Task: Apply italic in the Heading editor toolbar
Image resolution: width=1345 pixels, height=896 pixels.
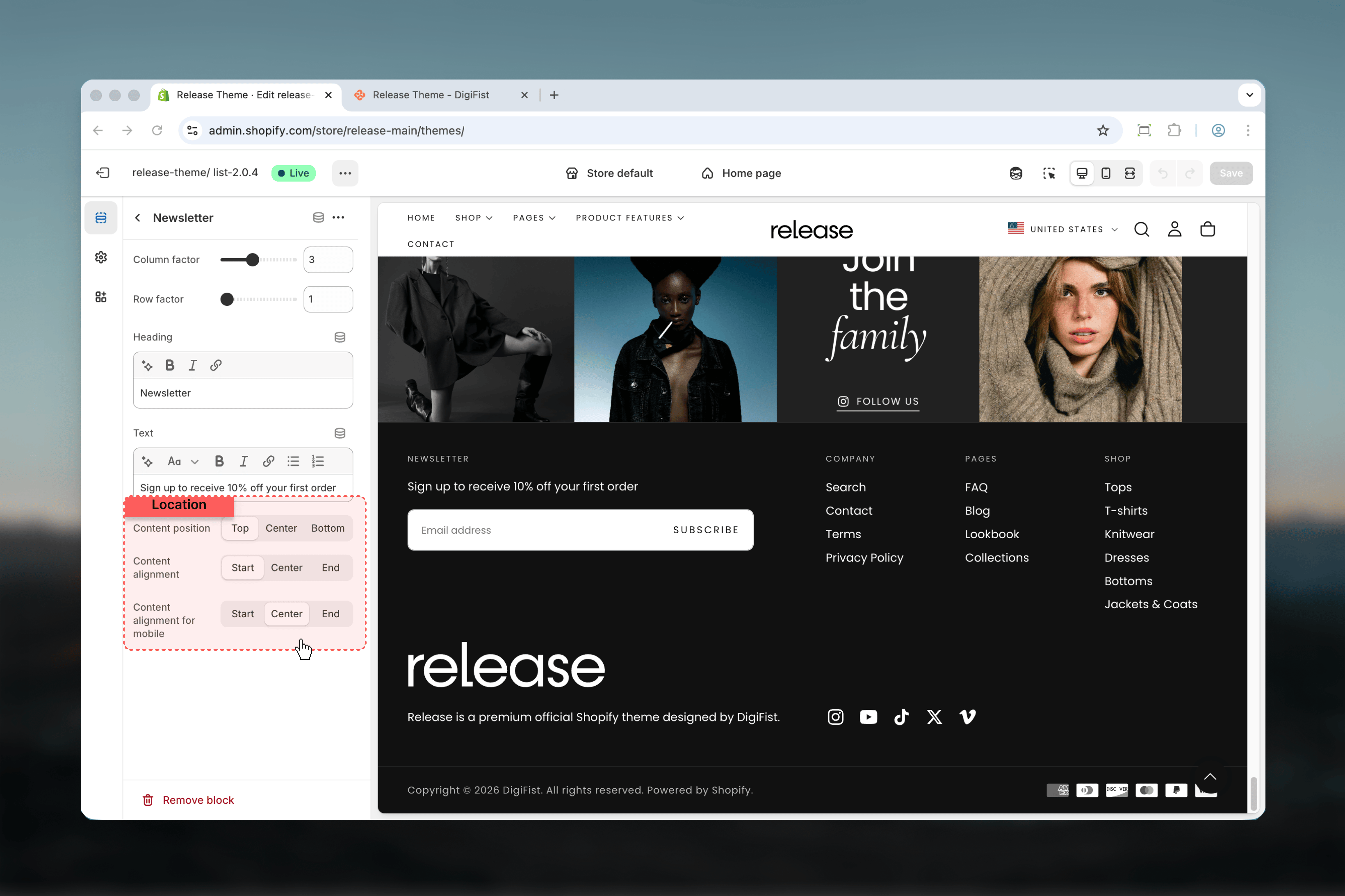Action: [193, 365]
